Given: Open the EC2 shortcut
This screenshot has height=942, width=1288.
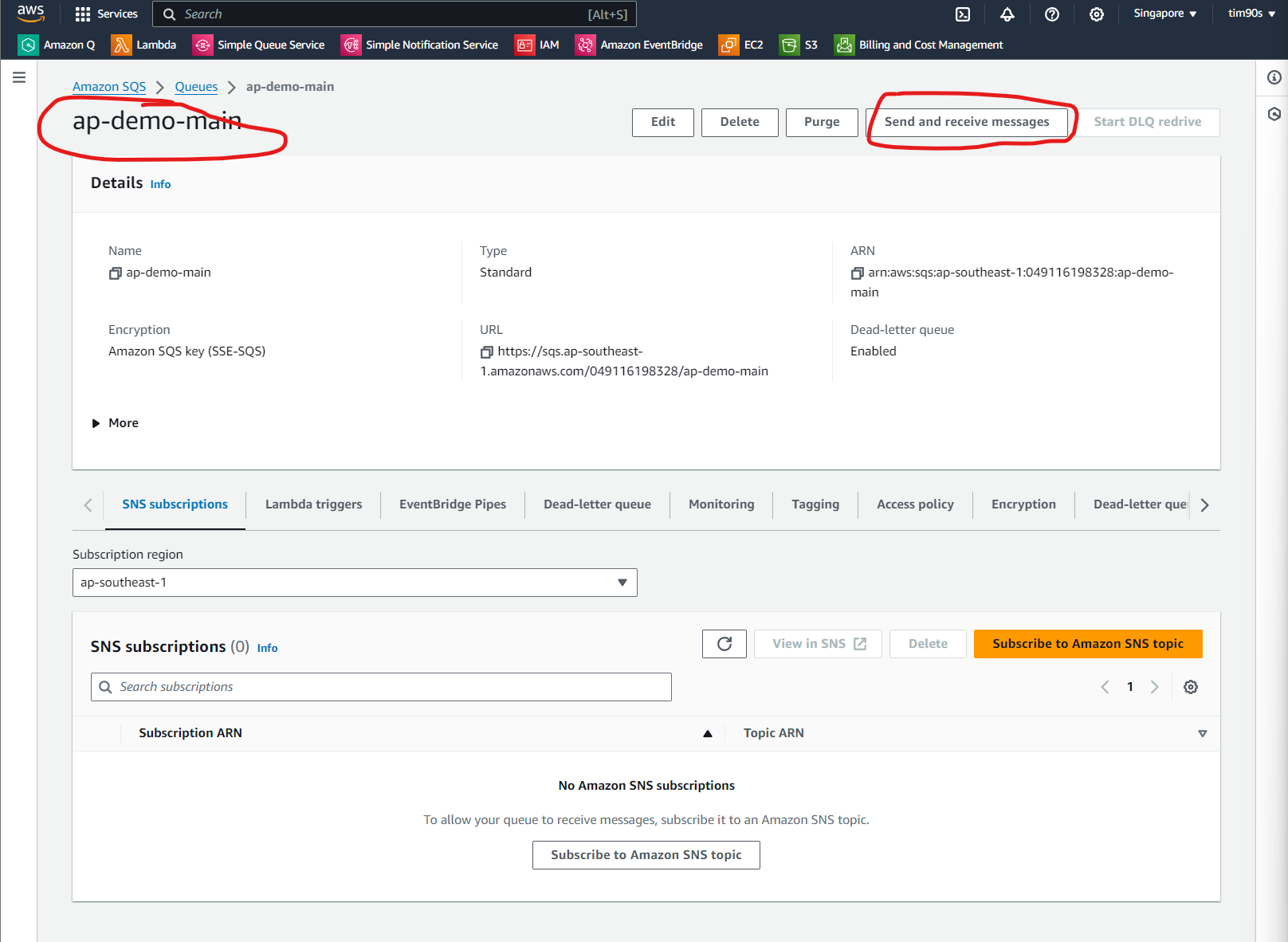Looking at the screenshot, I should click(x=741, y=45).
